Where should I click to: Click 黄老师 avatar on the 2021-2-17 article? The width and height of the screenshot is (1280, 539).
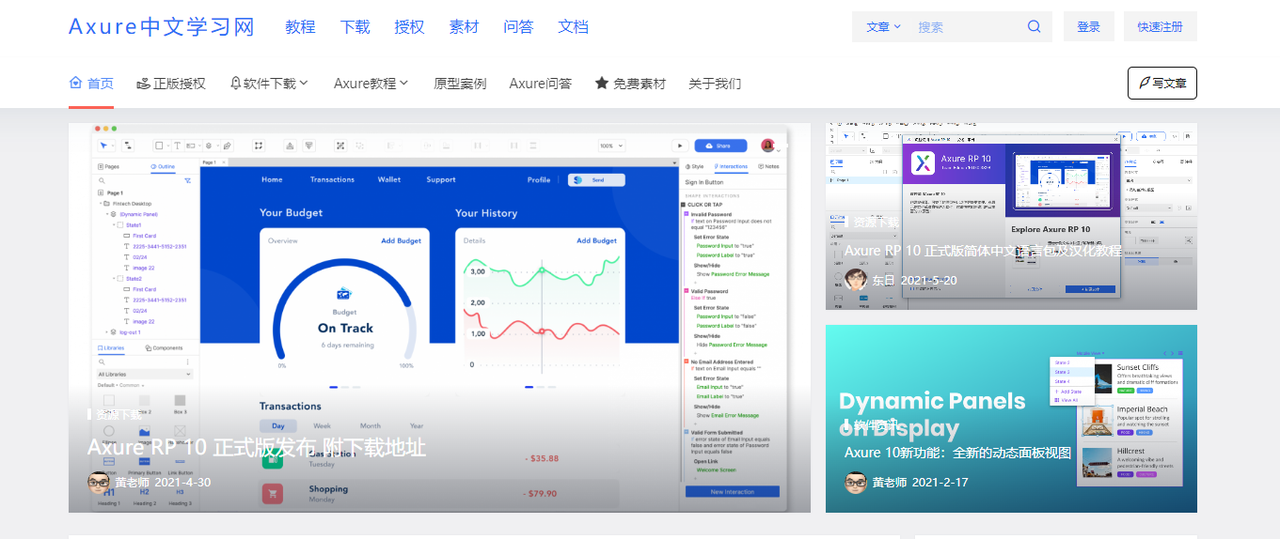click(855, 482)
